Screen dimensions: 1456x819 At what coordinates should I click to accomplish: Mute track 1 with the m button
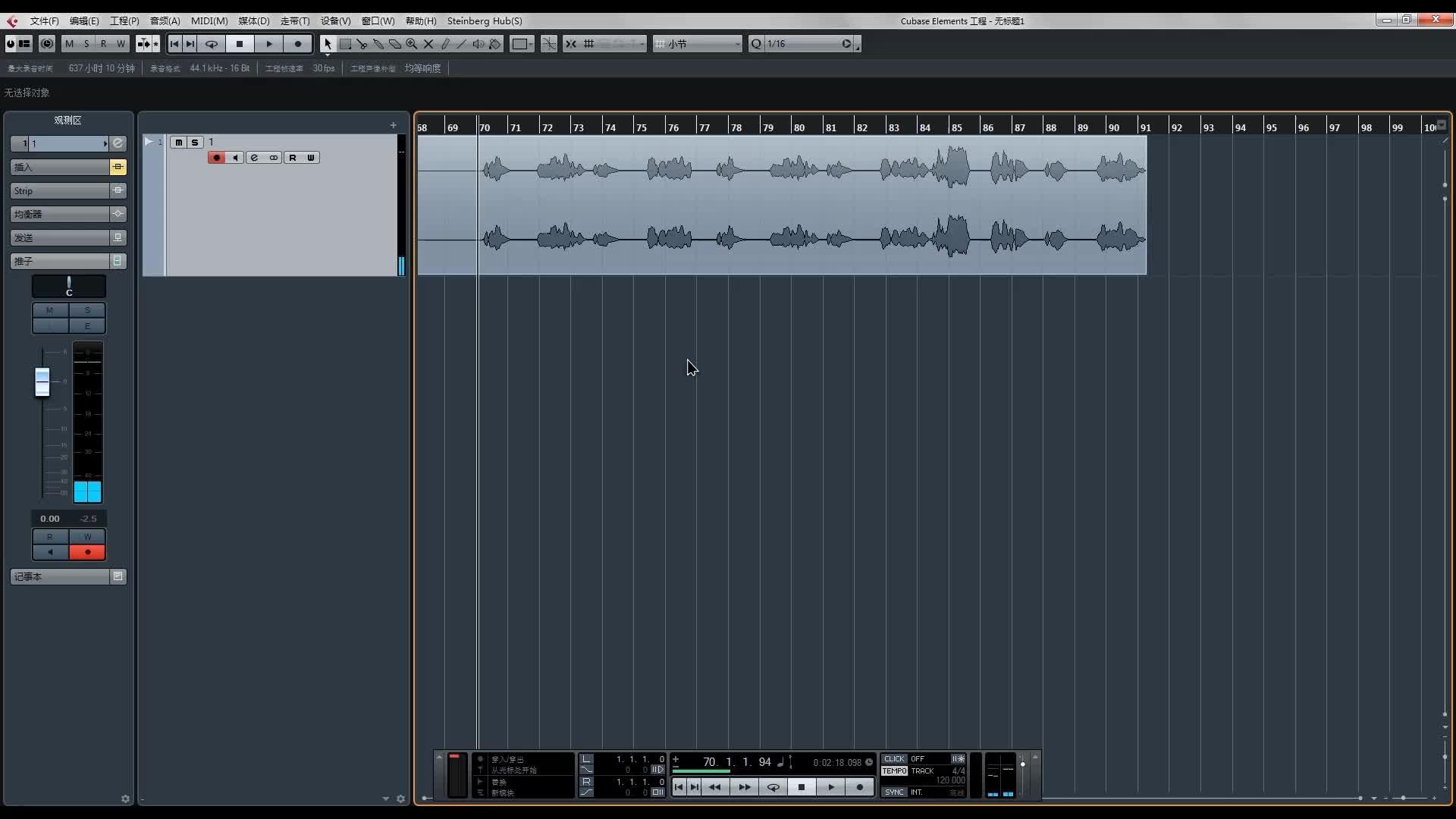pos(178,142)
